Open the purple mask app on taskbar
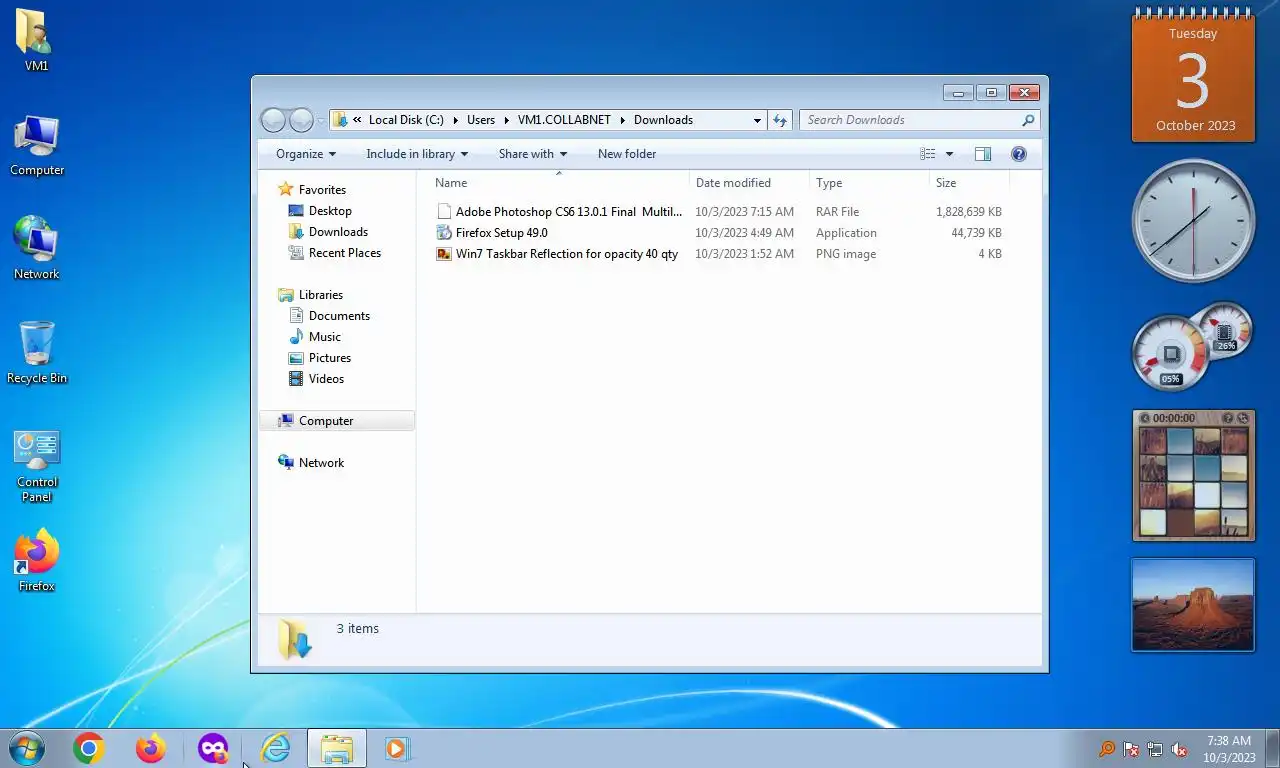Screen dimensions: 1280x768 (213, 748)
